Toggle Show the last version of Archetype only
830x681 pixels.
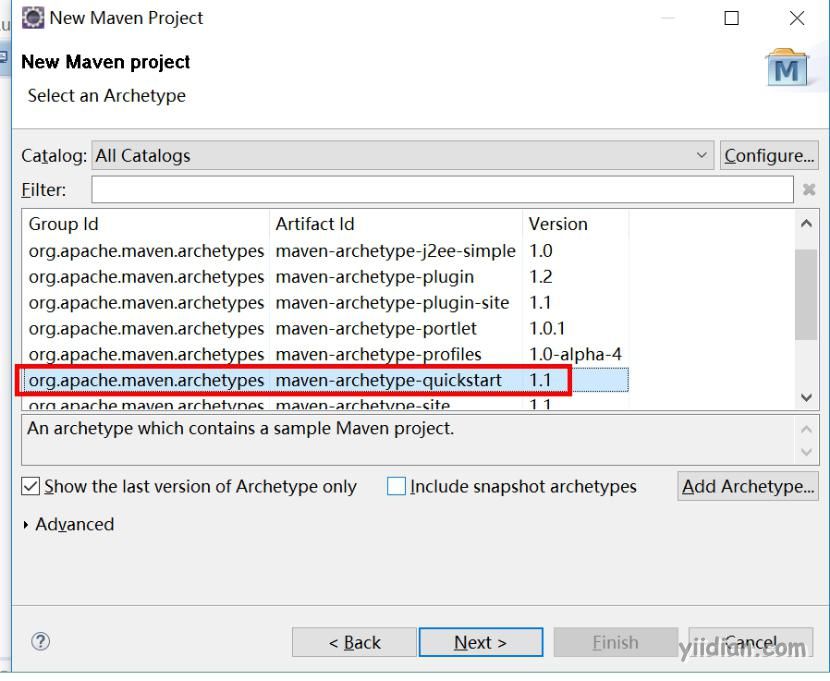click(31, 486)
